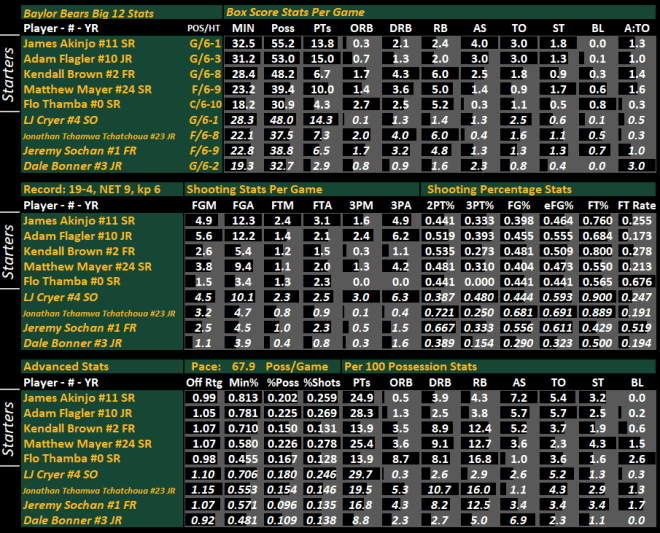The height and width of the screenshot is (533, 660).
Task: Click LJ Cryer's per-100 PTs value 29.7
Action: click(361, 474)
